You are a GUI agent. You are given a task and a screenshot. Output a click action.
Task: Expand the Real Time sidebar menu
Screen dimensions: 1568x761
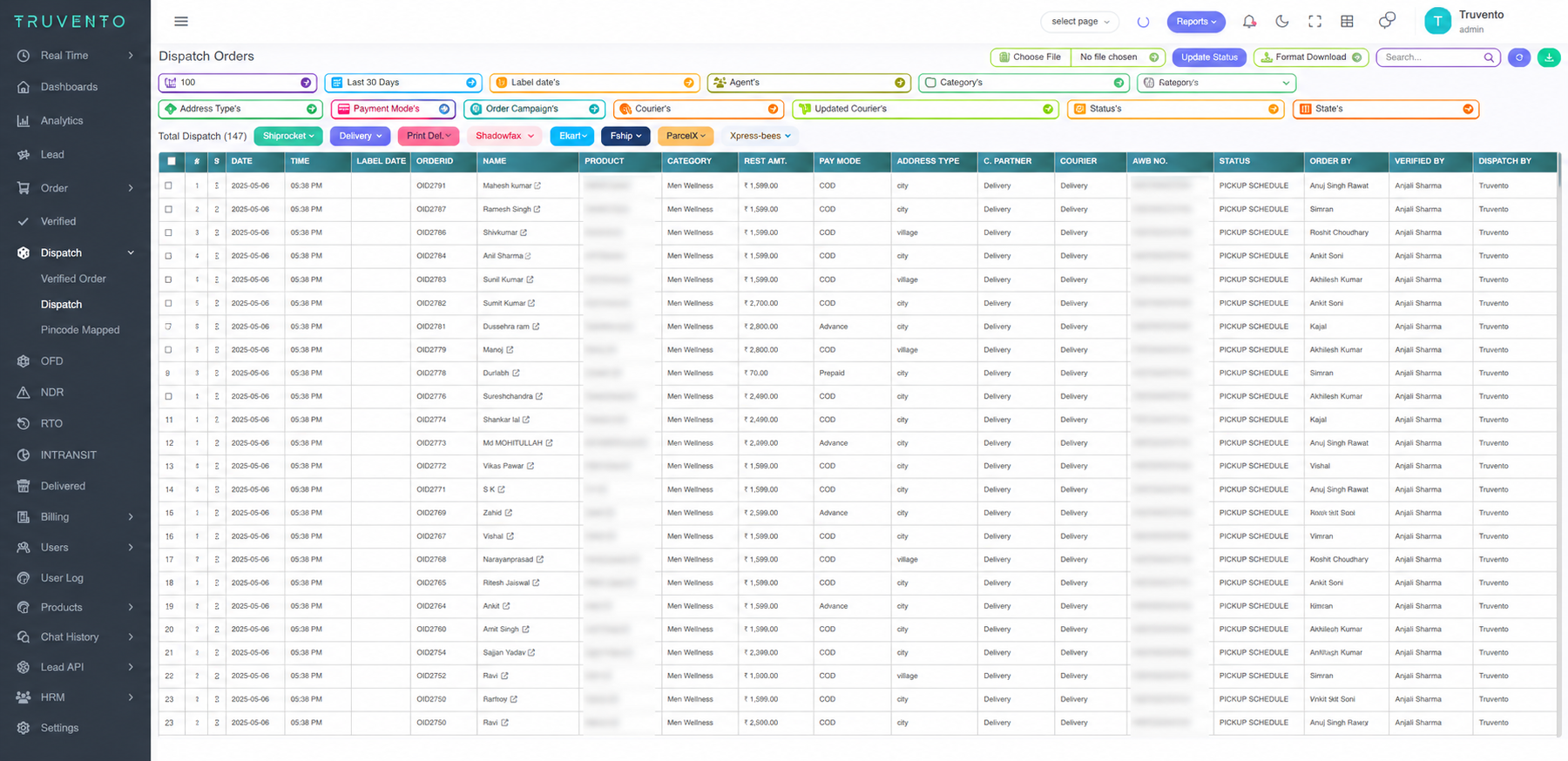[x=75, y=56]
